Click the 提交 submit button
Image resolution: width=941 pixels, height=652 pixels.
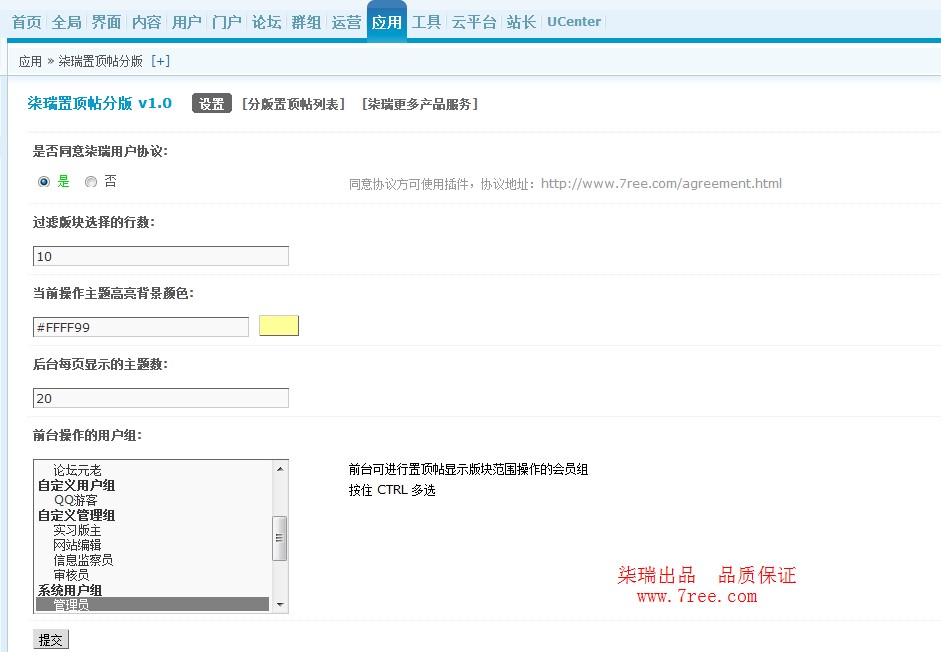click(x=51, y=640)
